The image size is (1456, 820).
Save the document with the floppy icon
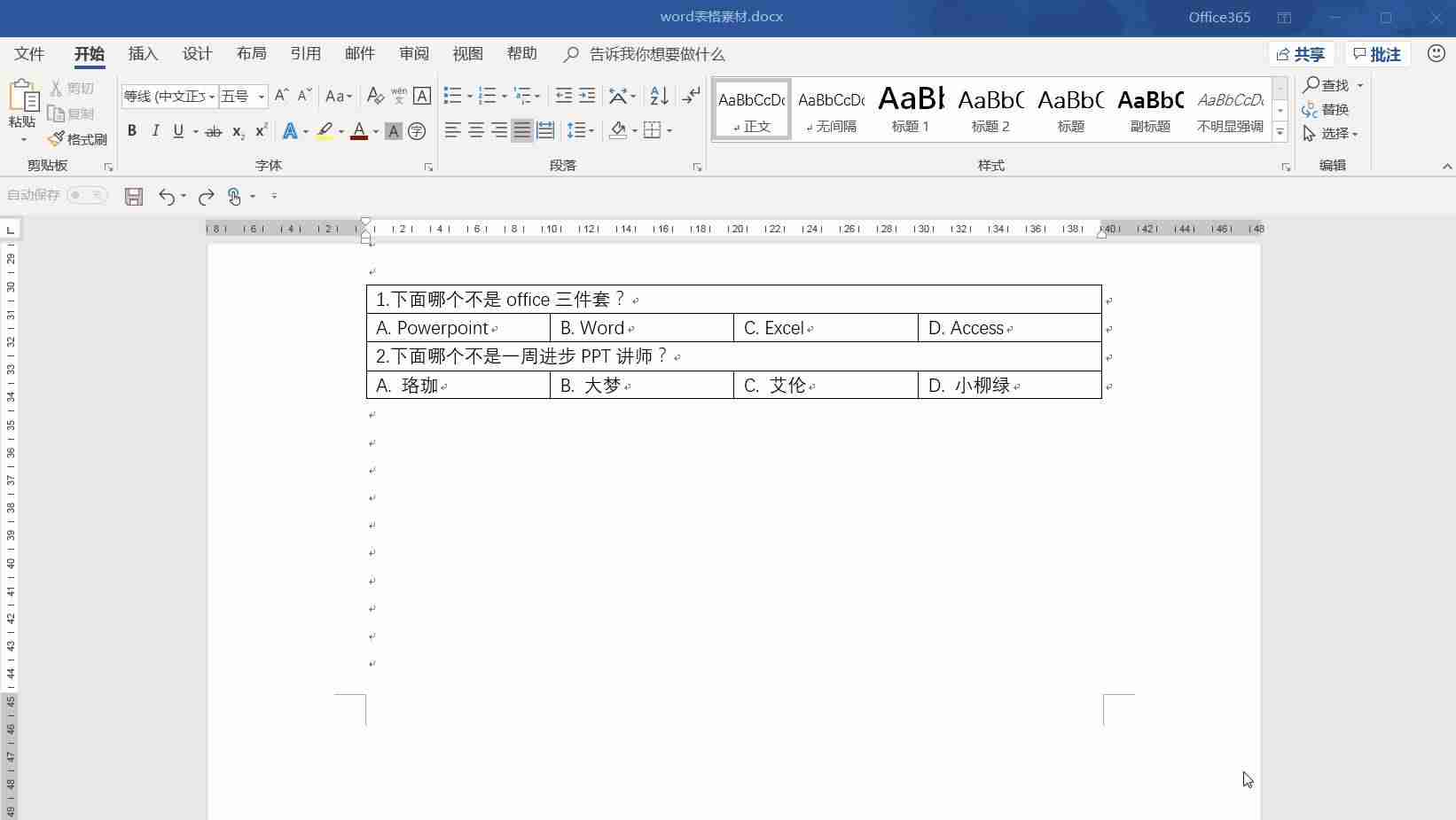134,196
